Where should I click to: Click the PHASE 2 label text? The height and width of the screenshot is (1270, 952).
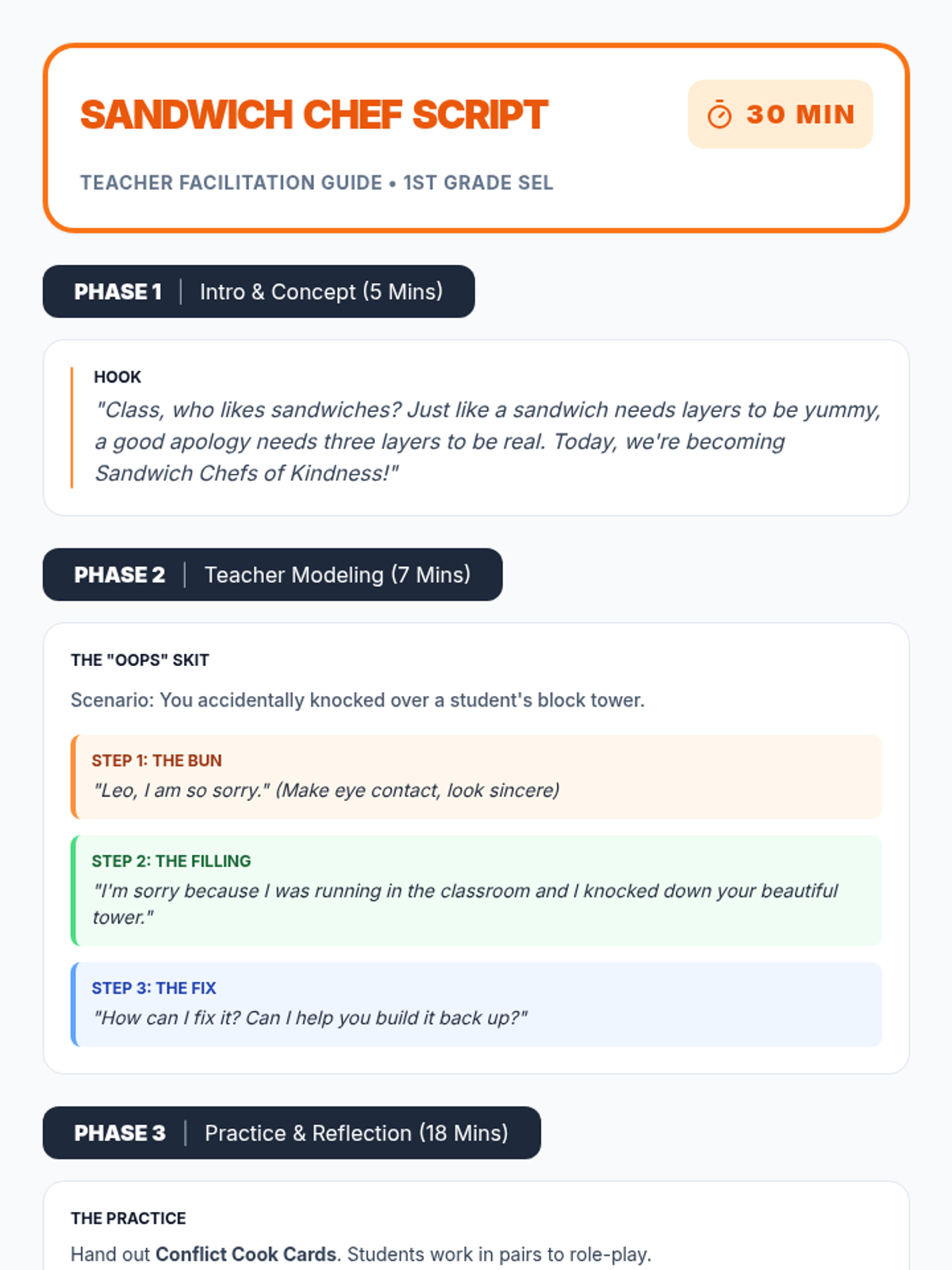tap(120, 575)
